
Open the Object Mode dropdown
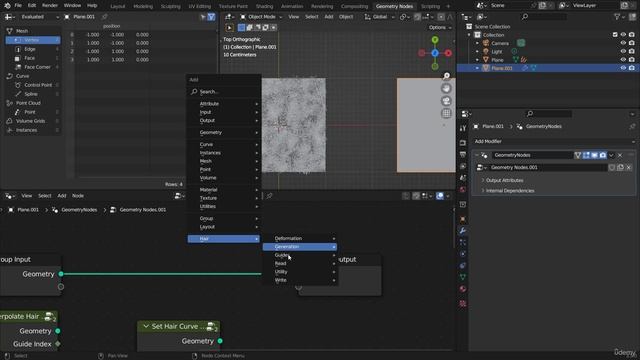pyautogui.click(x=260, y=17)
